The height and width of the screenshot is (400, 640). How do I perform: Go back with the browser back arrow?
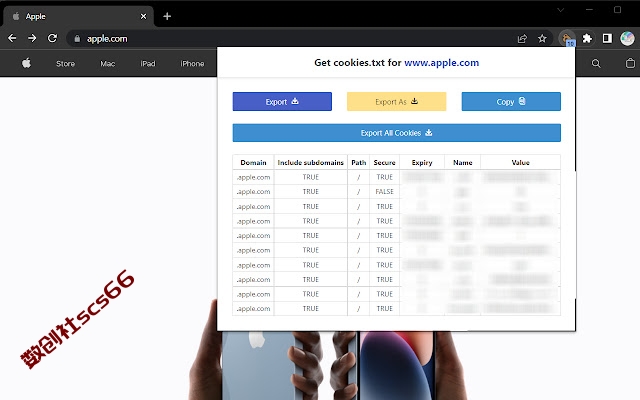(x=12, y=38)
